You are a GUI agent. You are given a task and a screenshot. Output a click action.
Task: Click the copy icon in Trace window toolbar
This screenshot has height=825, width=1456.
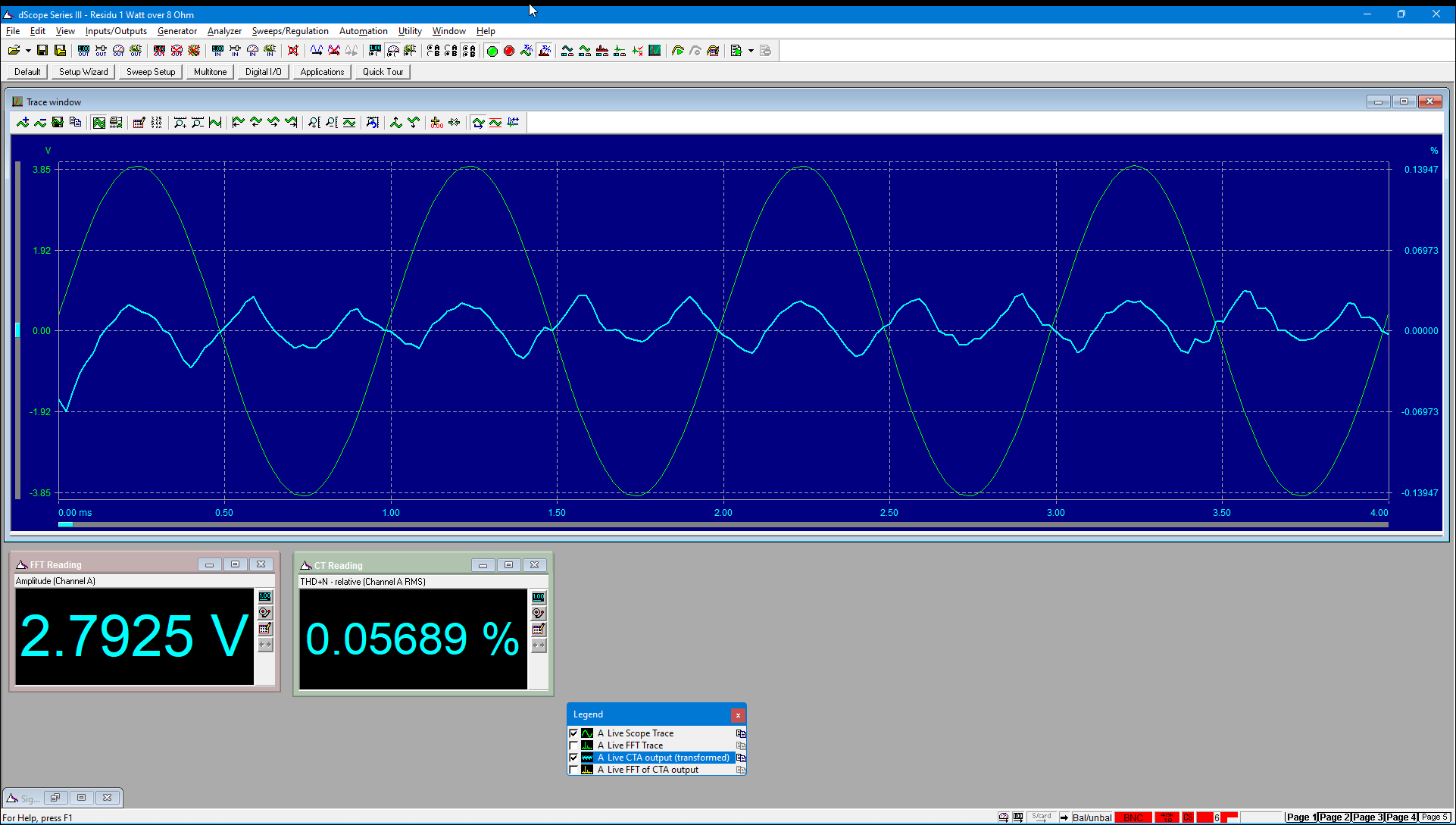tap(75, 123)
